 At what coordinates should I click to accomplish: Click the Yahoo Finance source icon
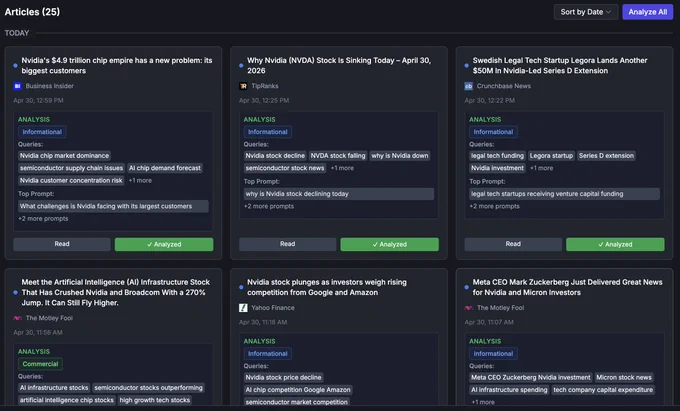(243, 308)
